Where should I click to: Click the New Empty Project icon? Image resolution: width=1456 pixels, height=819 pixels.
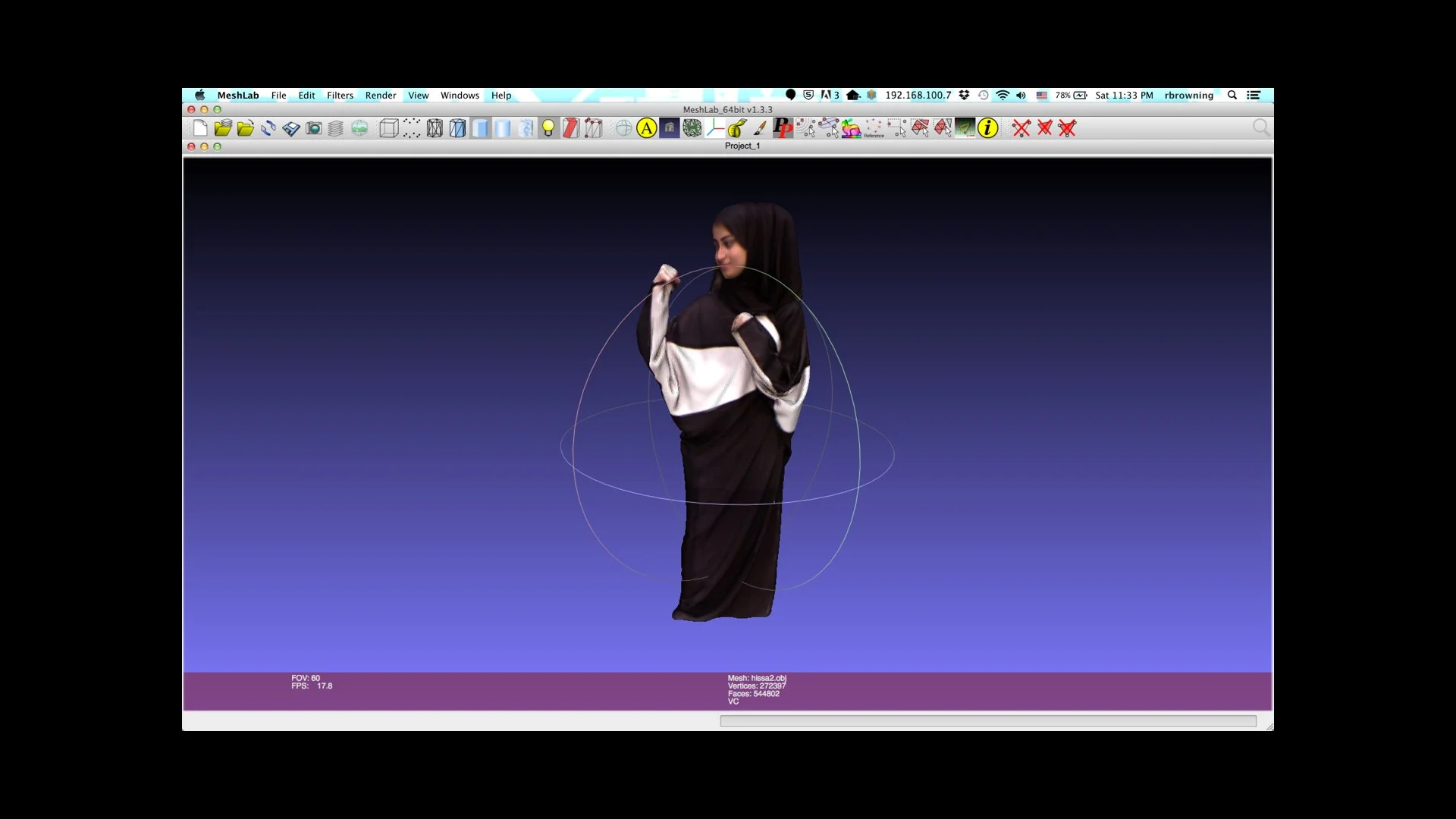200,128
